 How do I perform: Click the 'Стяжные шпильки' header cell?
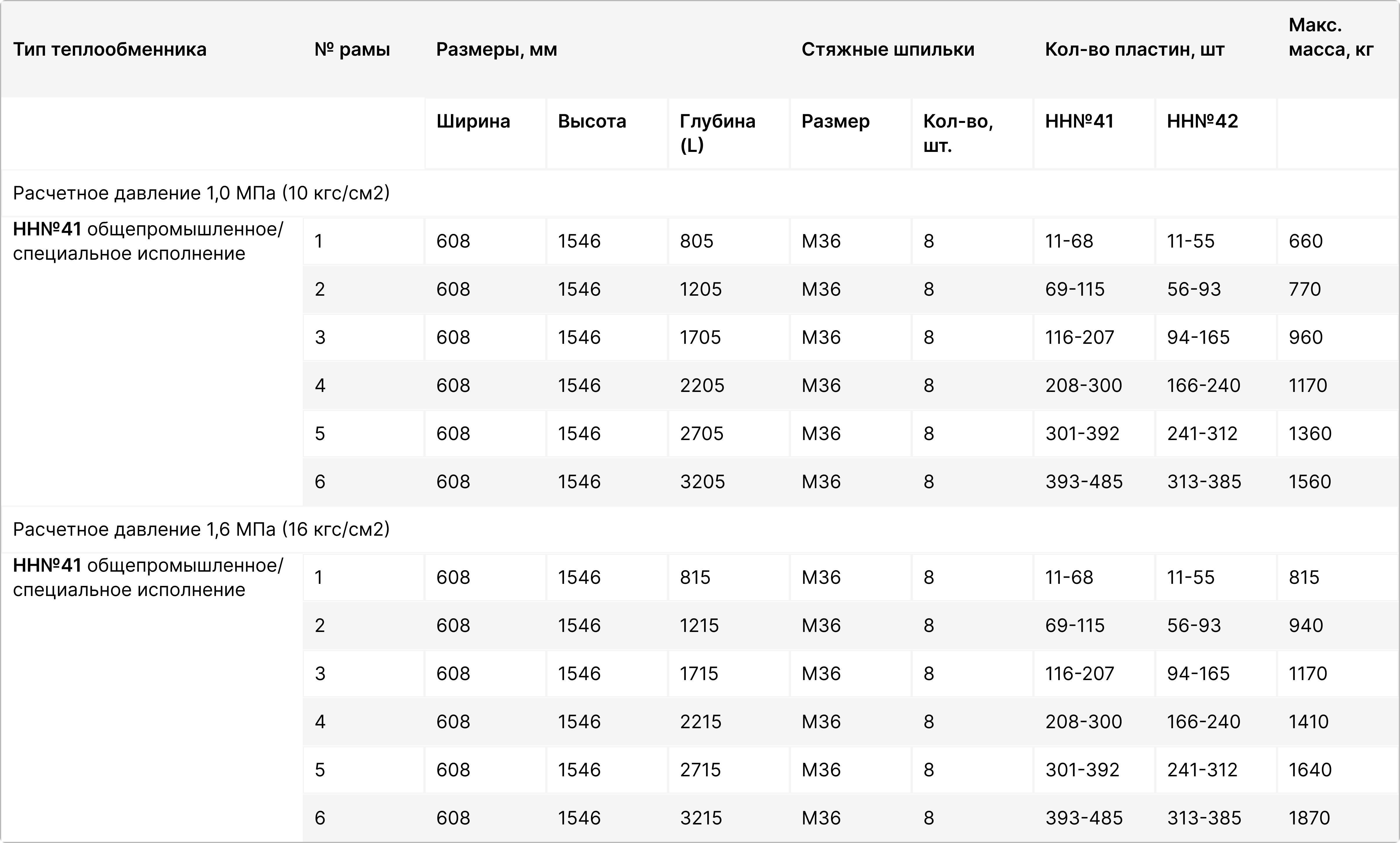tap(888, 49)
